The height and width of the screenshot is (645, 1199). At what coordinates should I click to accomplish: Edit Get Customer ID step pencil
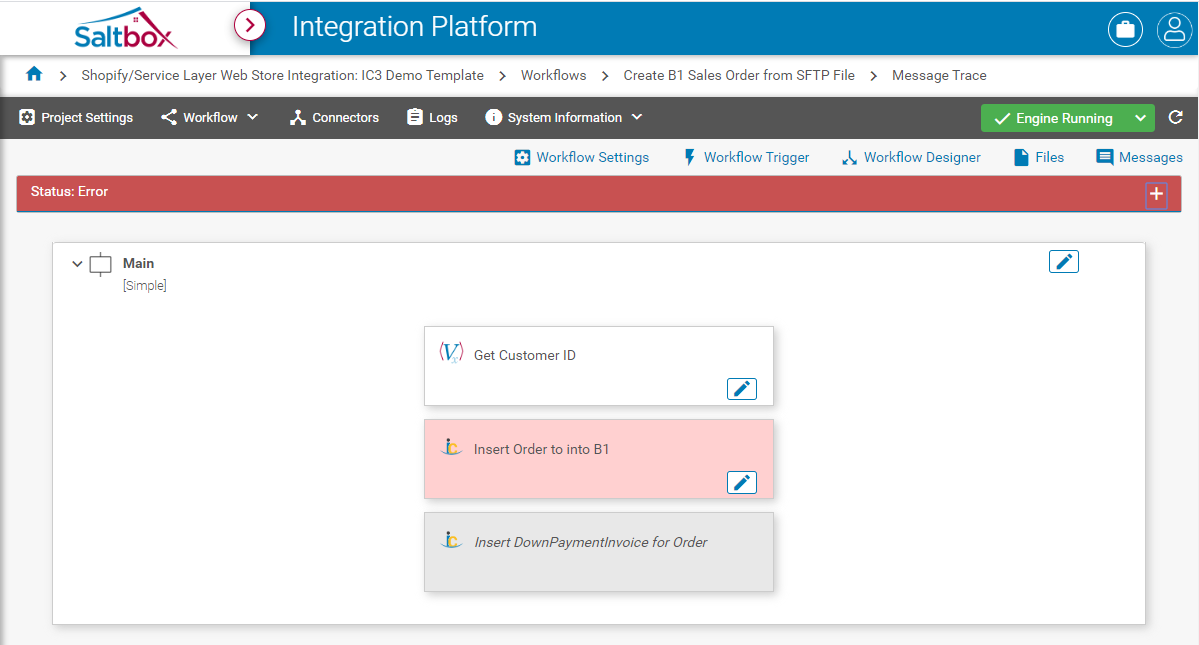click(x=742, y=389)
